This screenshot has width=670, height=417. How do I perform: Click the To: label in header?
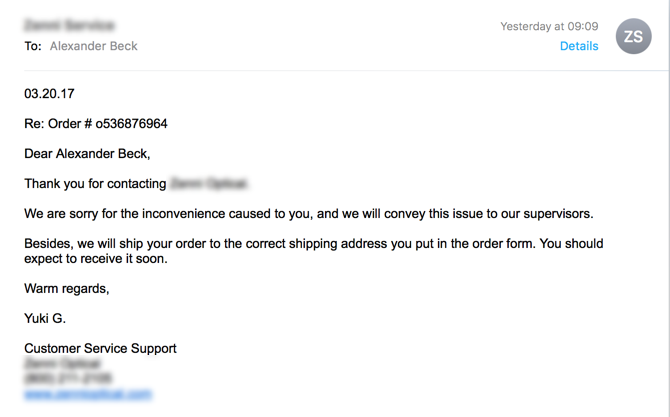(33, 46)
